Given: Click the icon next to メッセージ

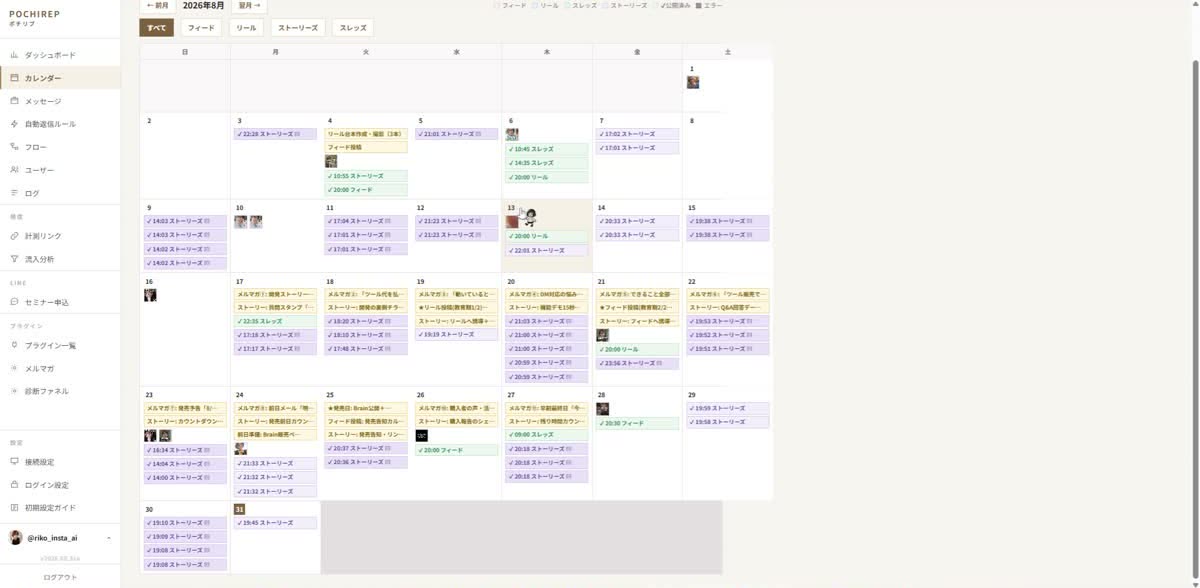Looking at the screenshot, I should pyautogui.click(x=14, y=101).
